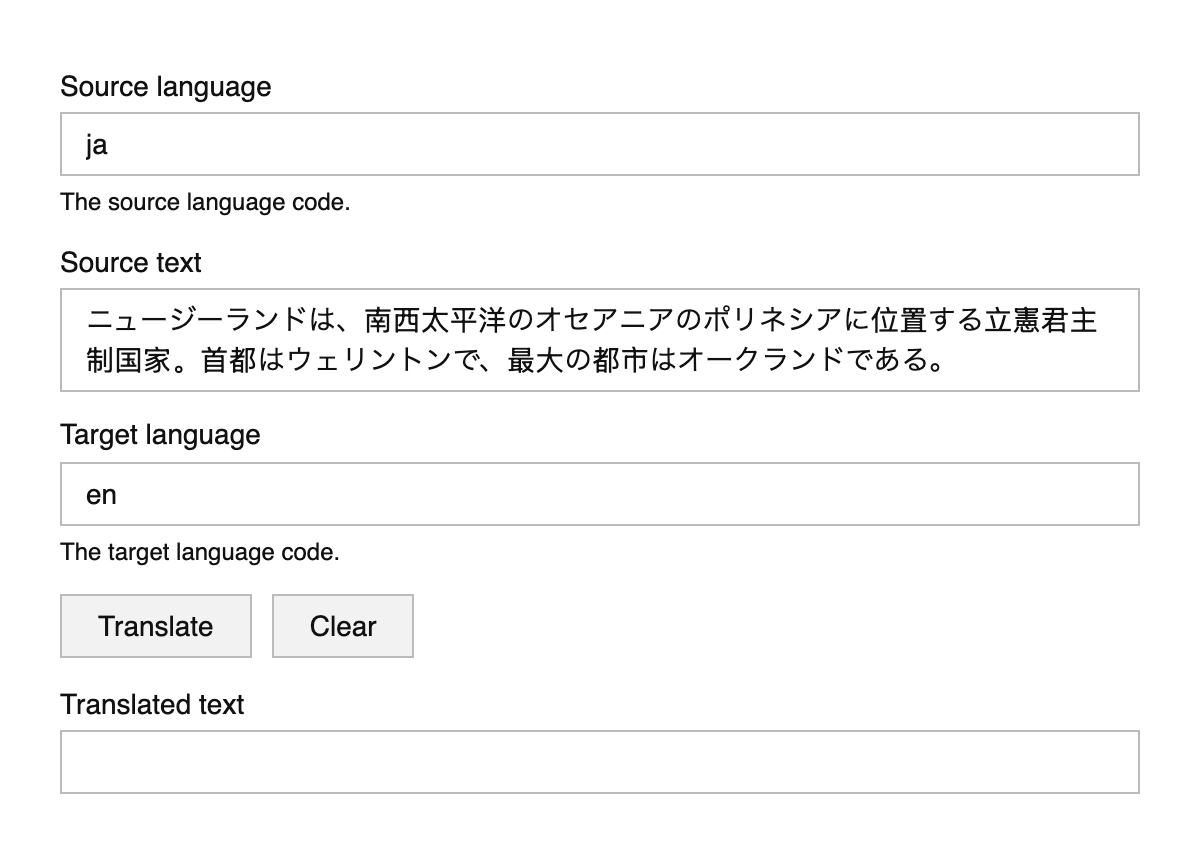Click the "Source language" label
This screenshot has width=1200, height=862.
point(165,87)
